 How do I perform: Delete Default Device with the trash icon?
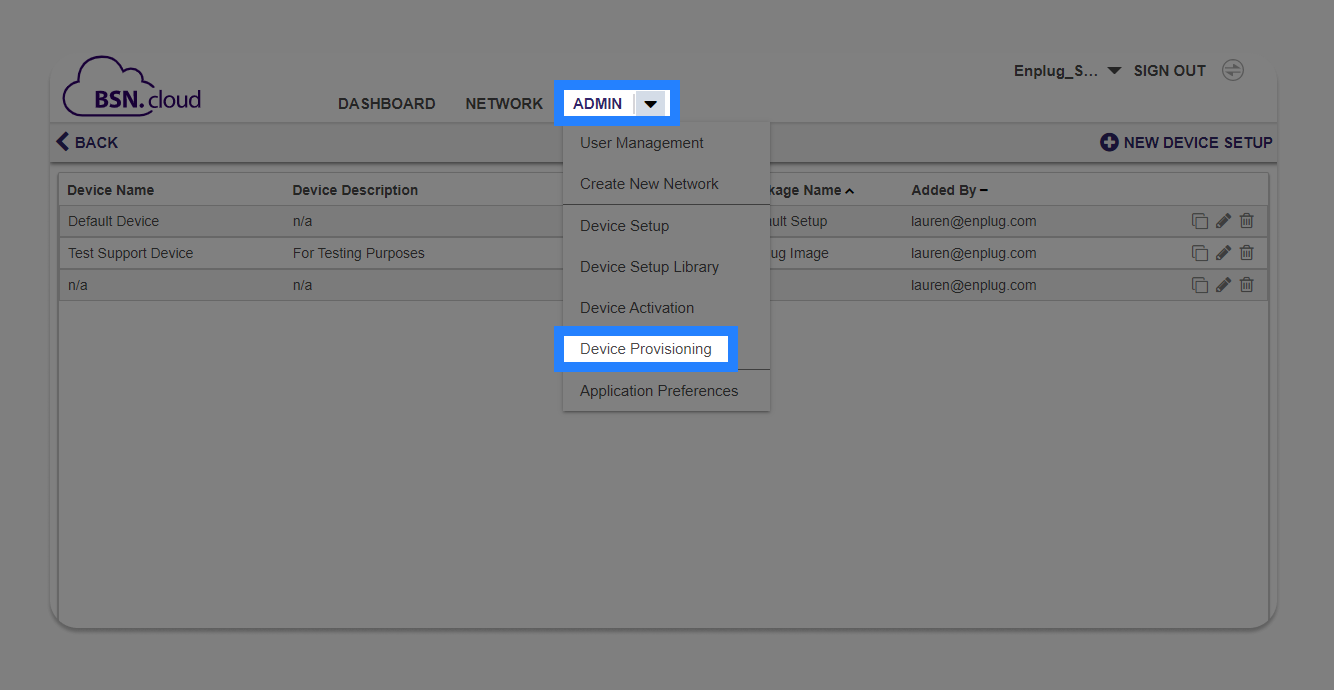pyautogui.click(x=1246, y=221)
